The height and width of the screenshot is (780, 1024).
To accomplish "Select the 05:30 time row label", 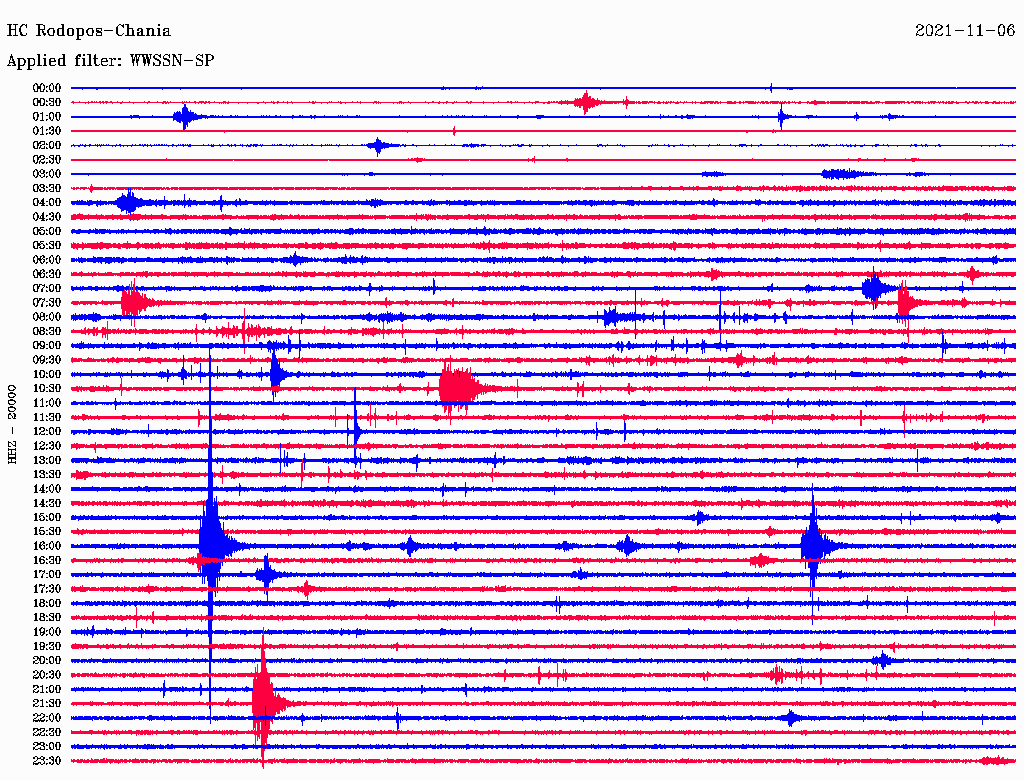I will 47,246.
